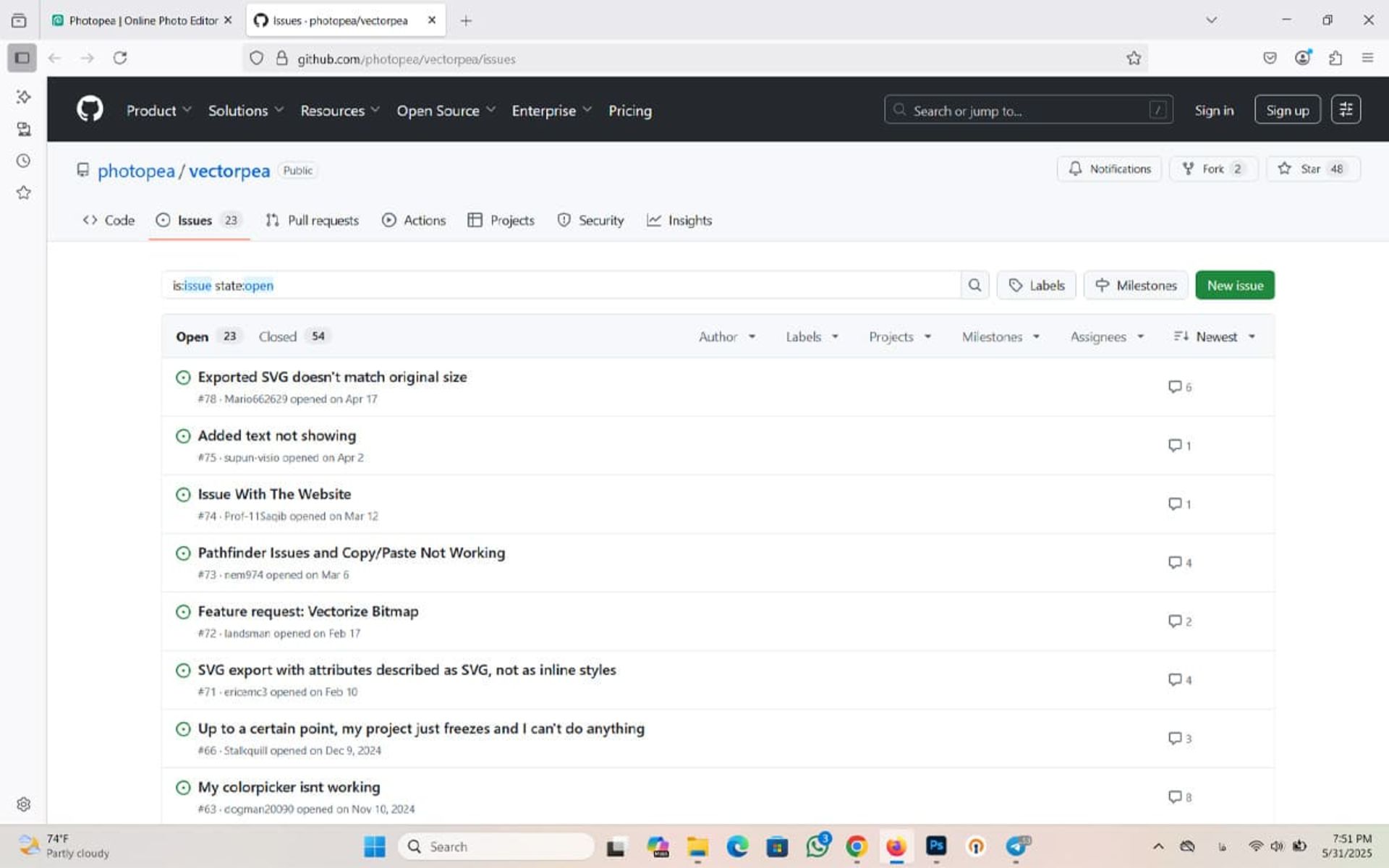Close the Photopea tab
Image resolution: width=1389 pixels, height=868 pixels.
pyautogui.click(x=228, y=20)
